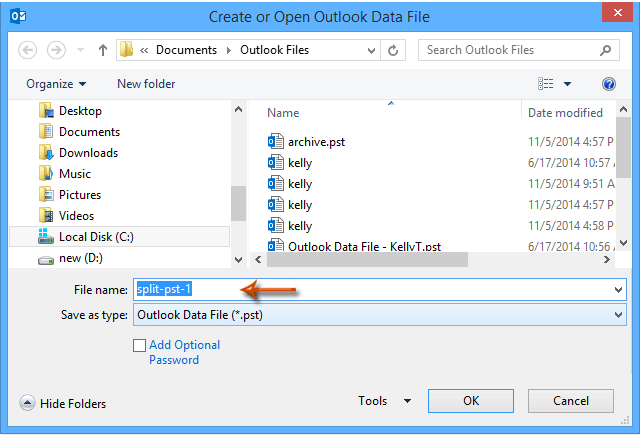
Task: Click the Desktop folder icon
Action: [46, 111]
